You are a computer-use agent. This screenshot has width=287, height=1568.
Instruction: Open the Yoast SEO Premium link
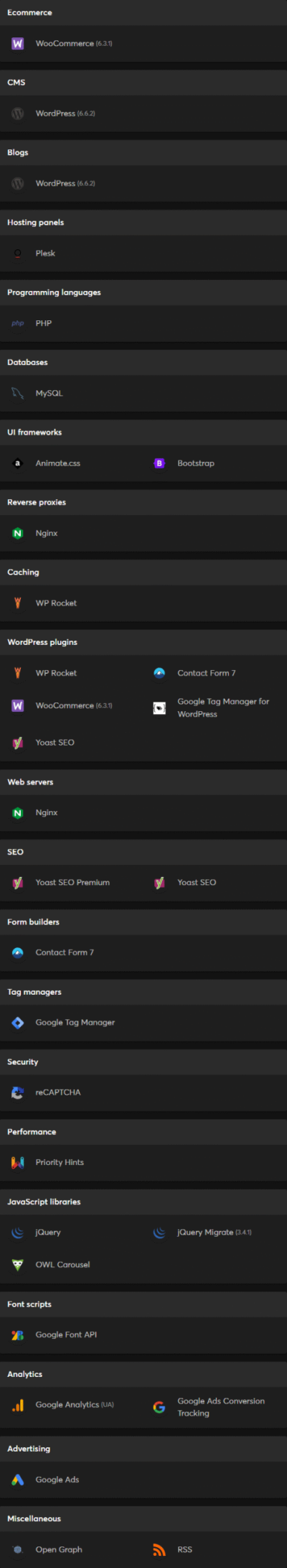coord(72,882)
